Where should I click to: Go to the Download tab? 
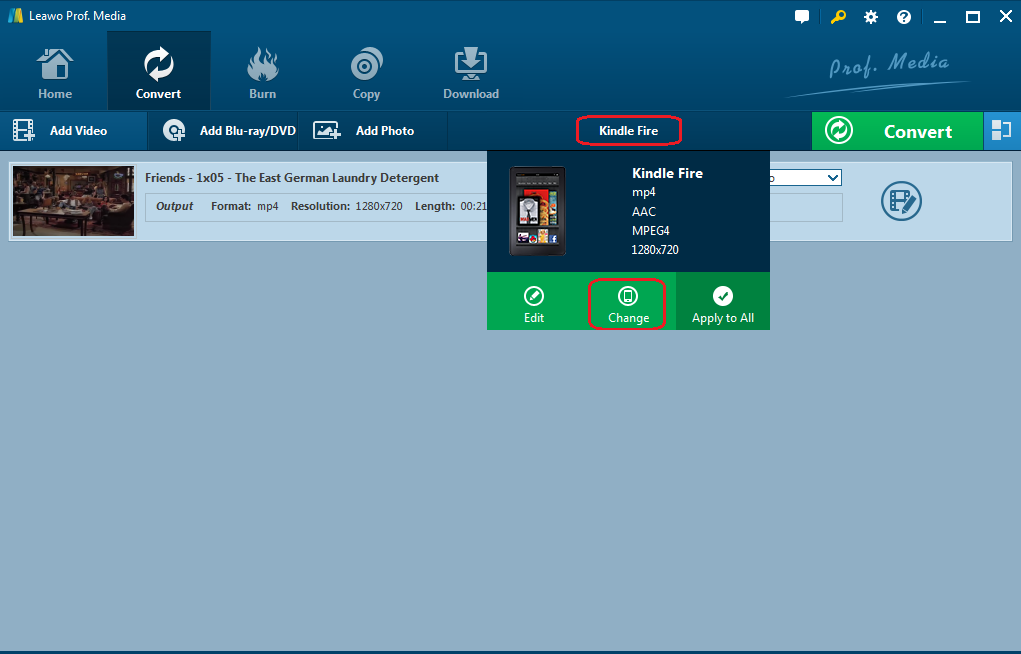coord(471,74)
